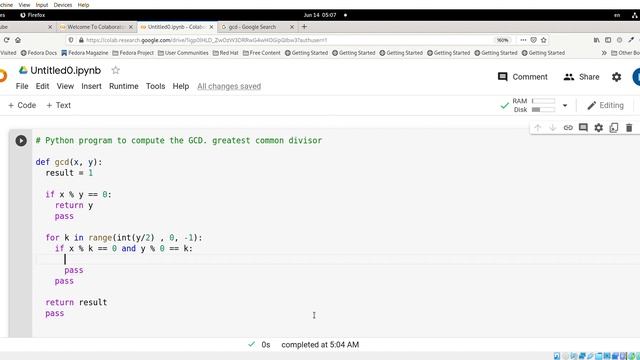
Task: Click the site security padlock icon
Action: [81, 40]
